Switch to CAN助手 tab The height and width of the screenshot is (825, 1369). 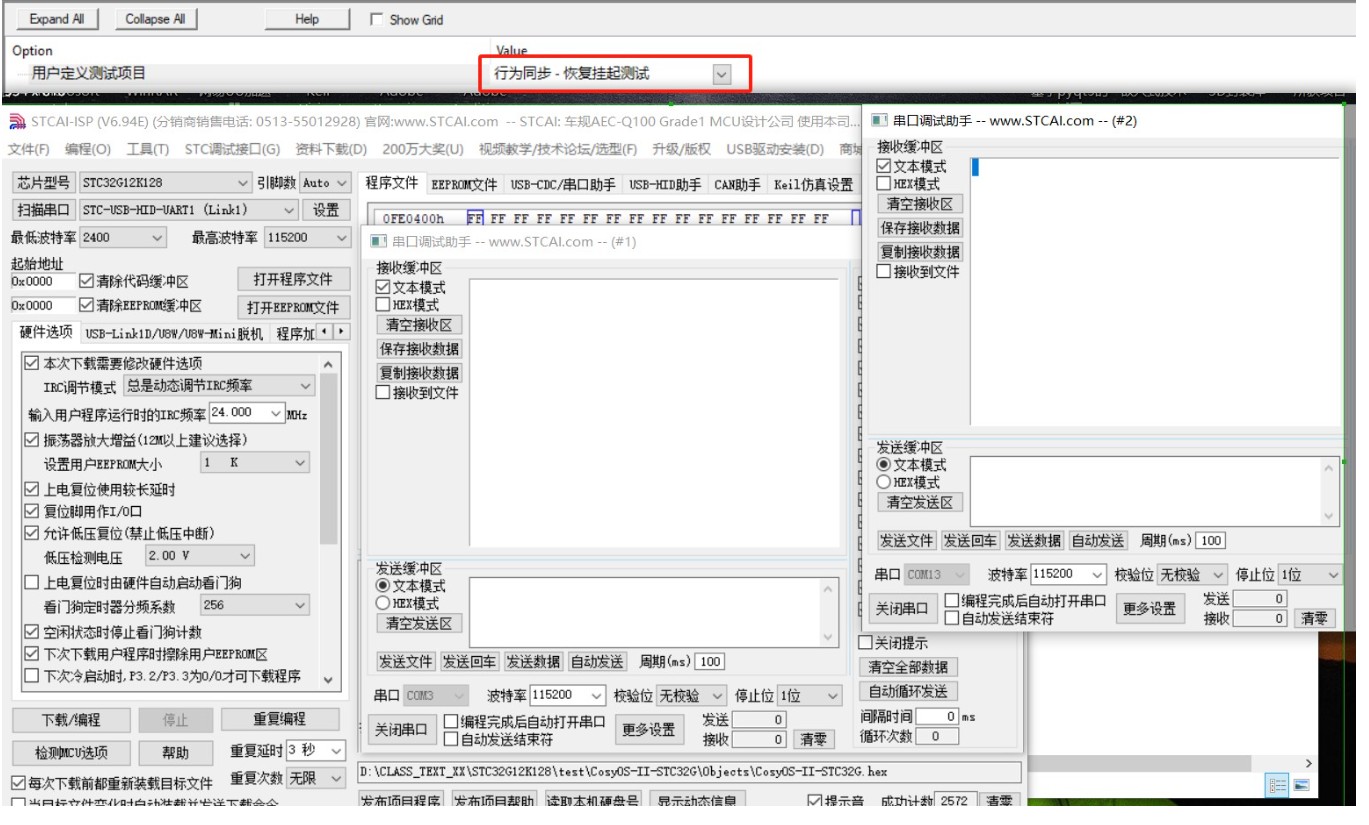738,184
